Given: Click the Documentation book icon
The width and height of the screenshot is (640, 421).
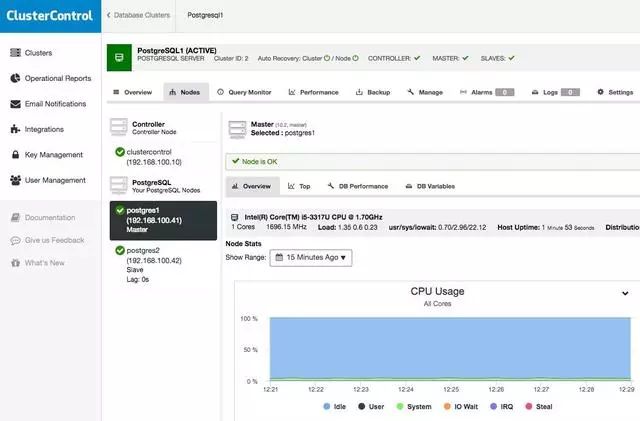Looking at the screenshot, I should (x=16, y=217).
